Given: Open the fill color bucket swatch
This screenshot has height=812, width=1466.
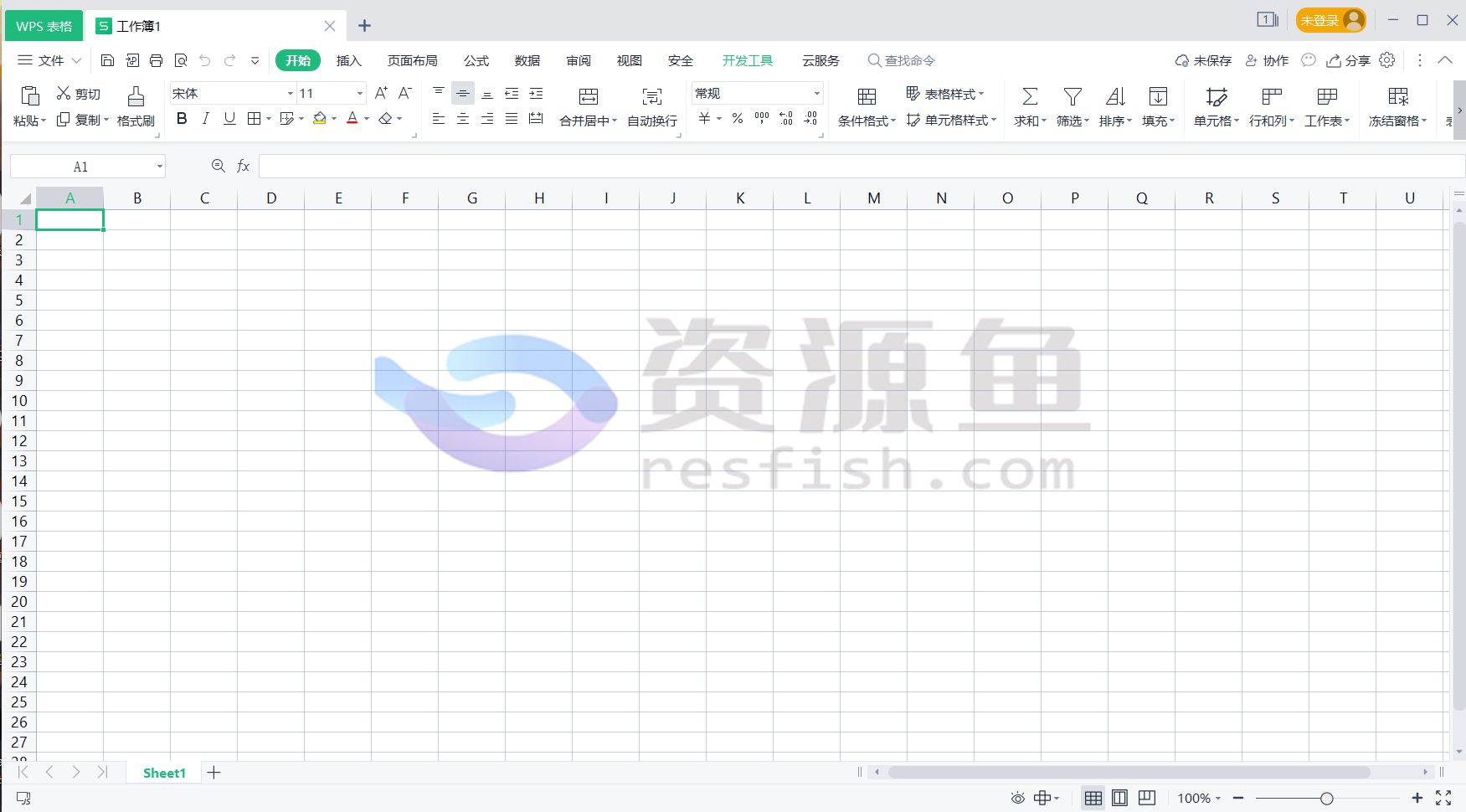Looking at the screenshot, I should pyautogui.click(x=320, y=119).
